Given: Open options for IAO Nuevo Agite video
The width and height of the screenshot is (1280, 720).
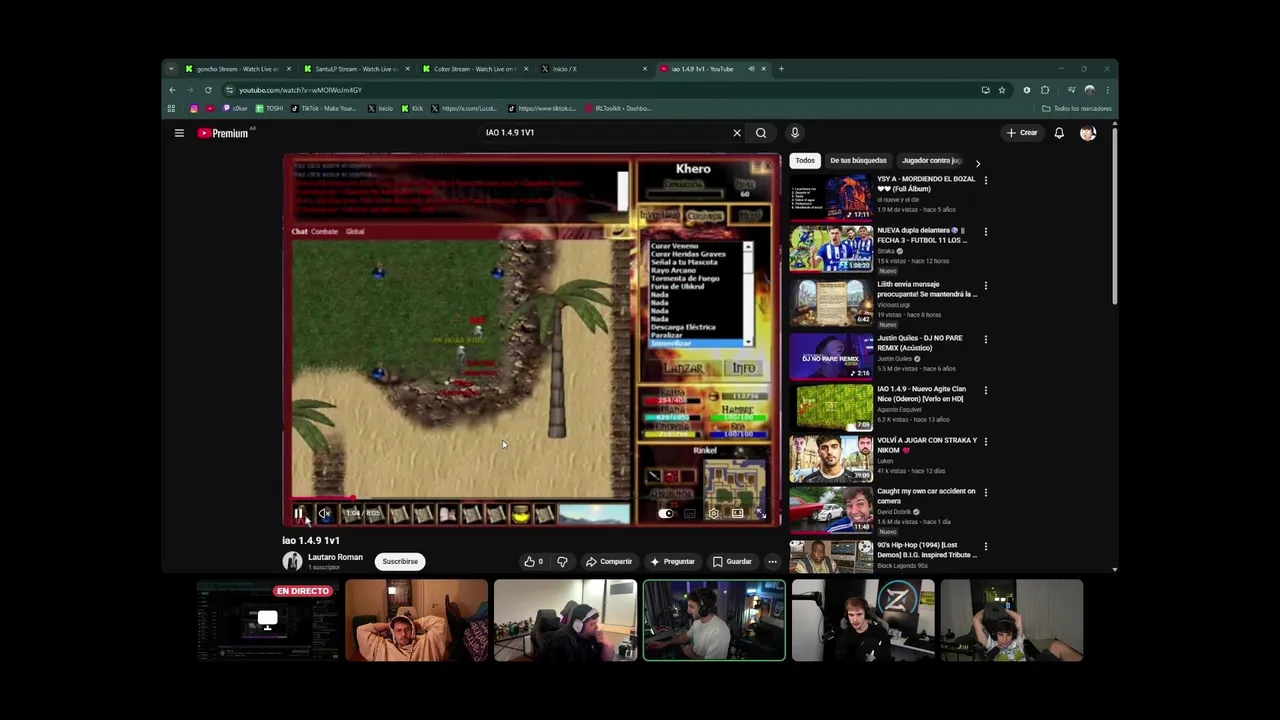Looking at the screenshot, I should coord(985,391).
